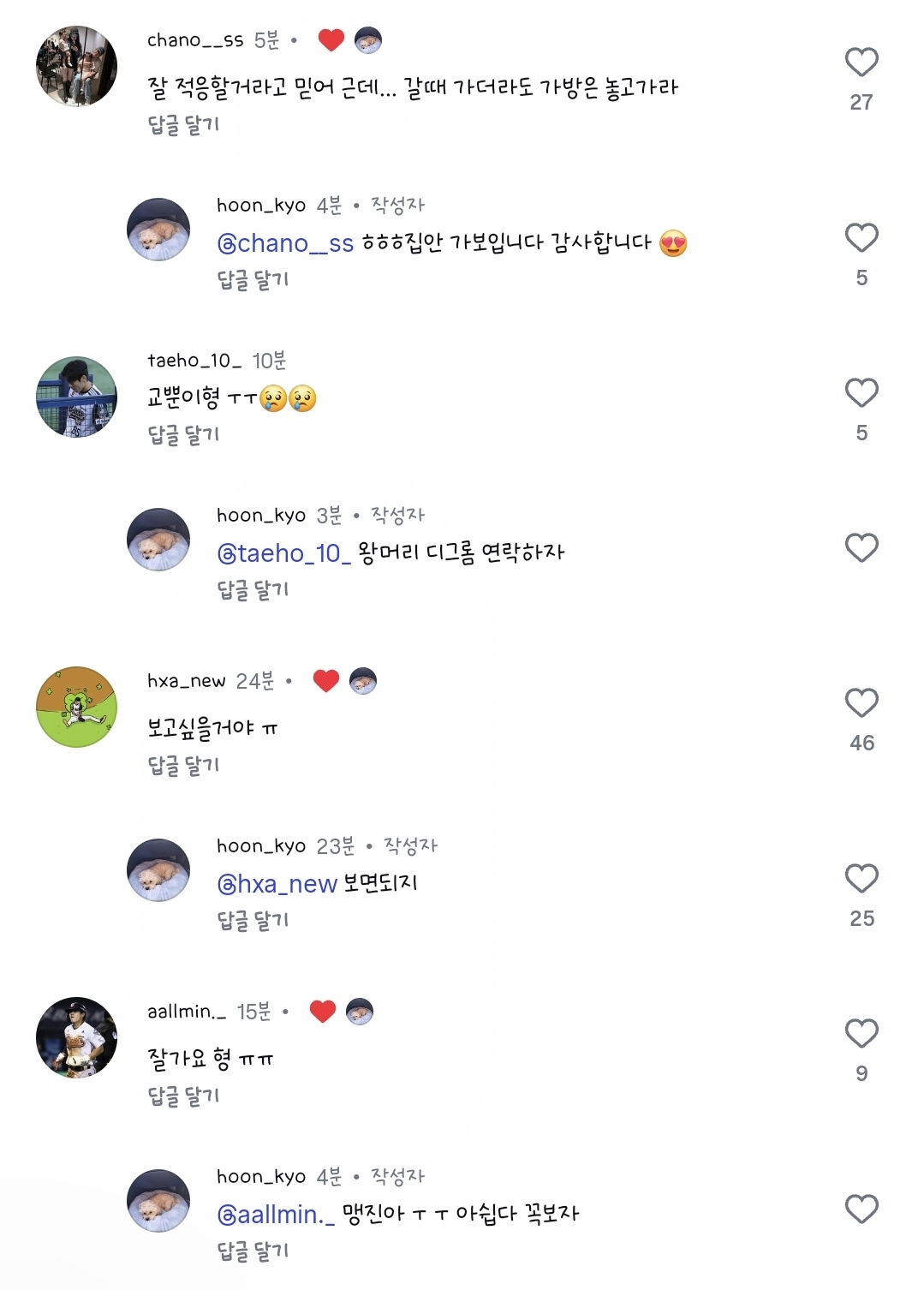This screenshot has height=1290, width=924.
Task: Open the hxa_new green cartoon avatar
Action: 76,708
